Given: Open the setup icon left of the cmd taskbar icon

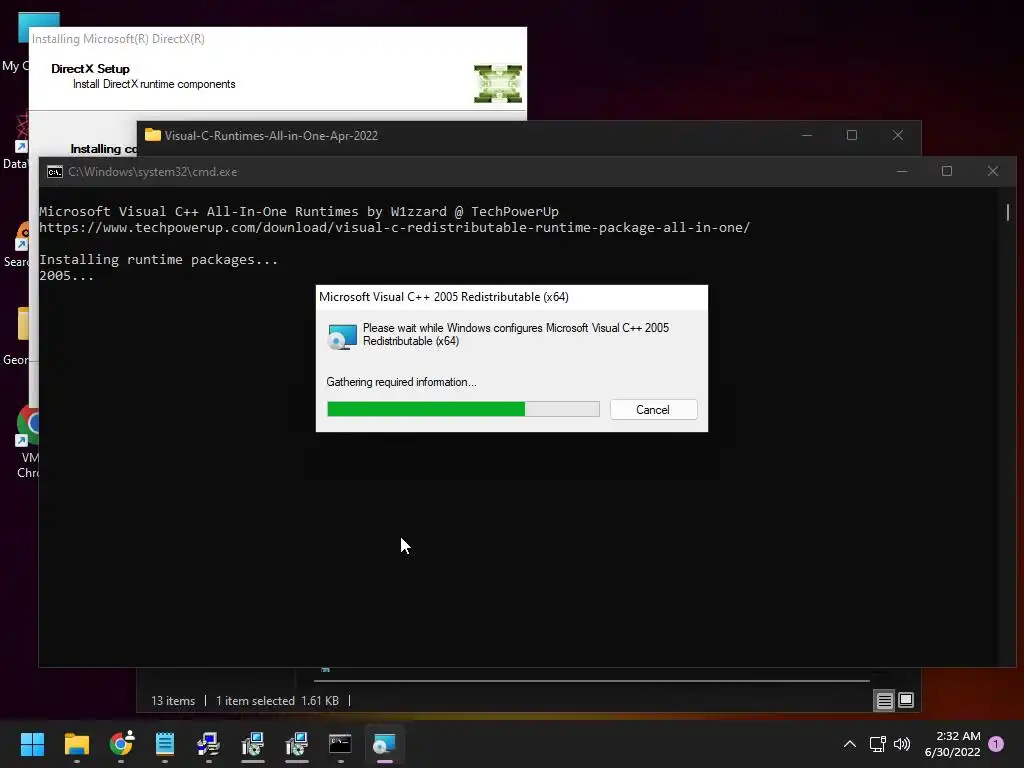Looking at the screenshot, I should click(296, 744).
